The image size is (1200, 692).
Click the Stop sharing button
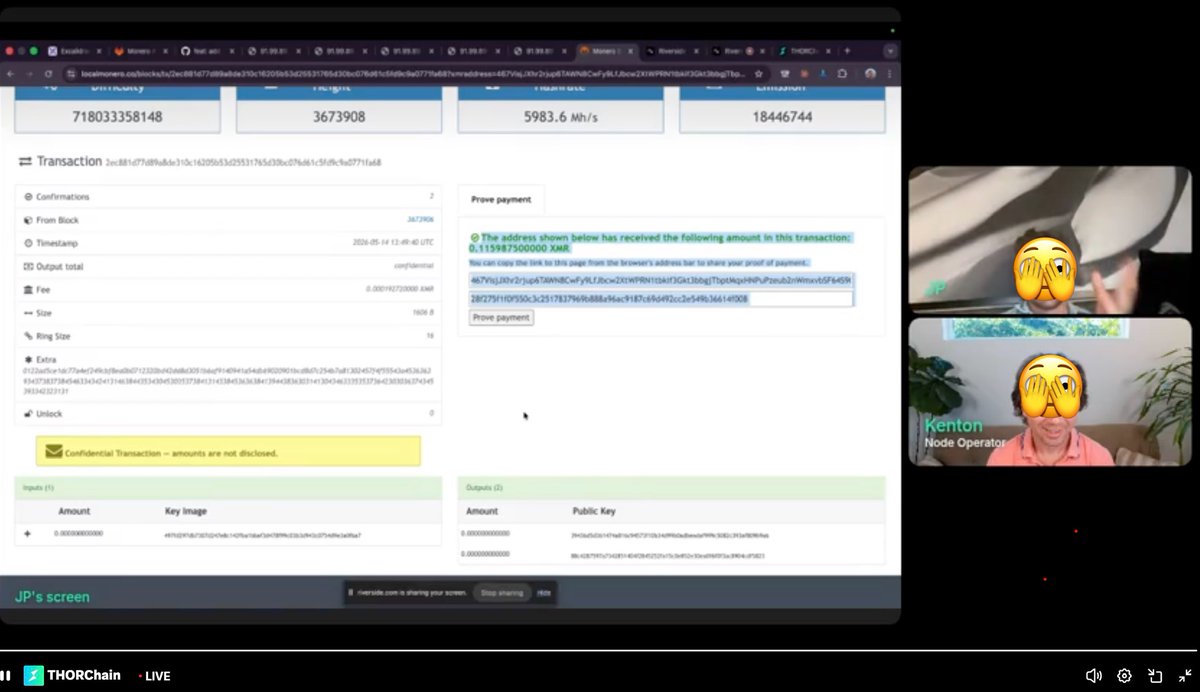tap(502, 593)
